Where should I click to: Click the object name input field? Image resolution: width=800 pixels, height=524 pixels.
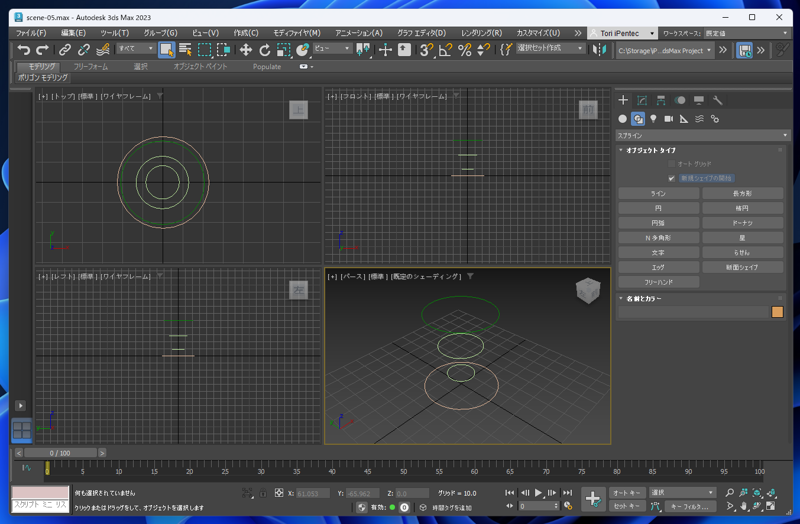click(693, 312)
